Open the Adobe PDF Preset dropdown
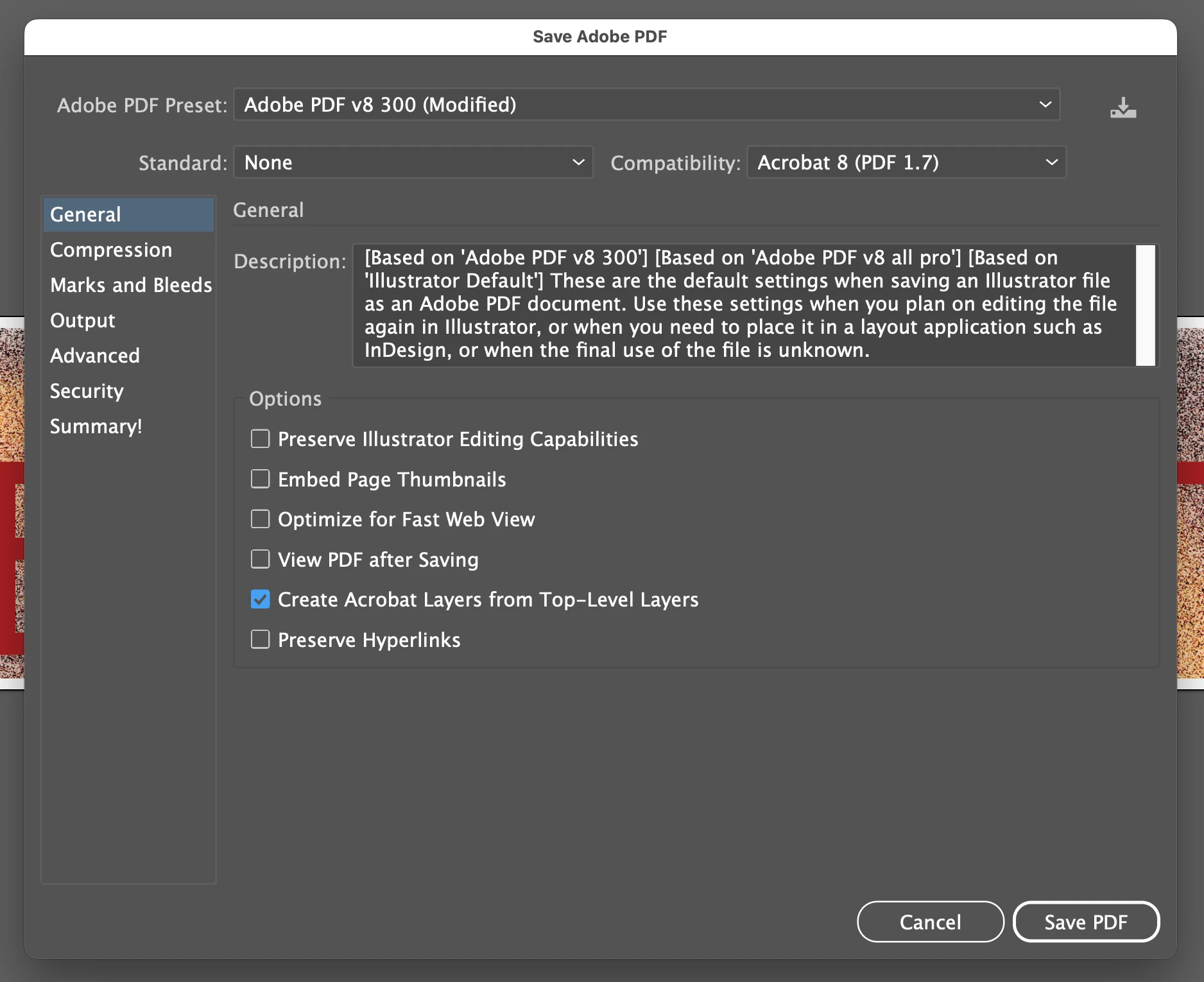The height and width of the screenshot is (982, 1204). tap(647, 105)
